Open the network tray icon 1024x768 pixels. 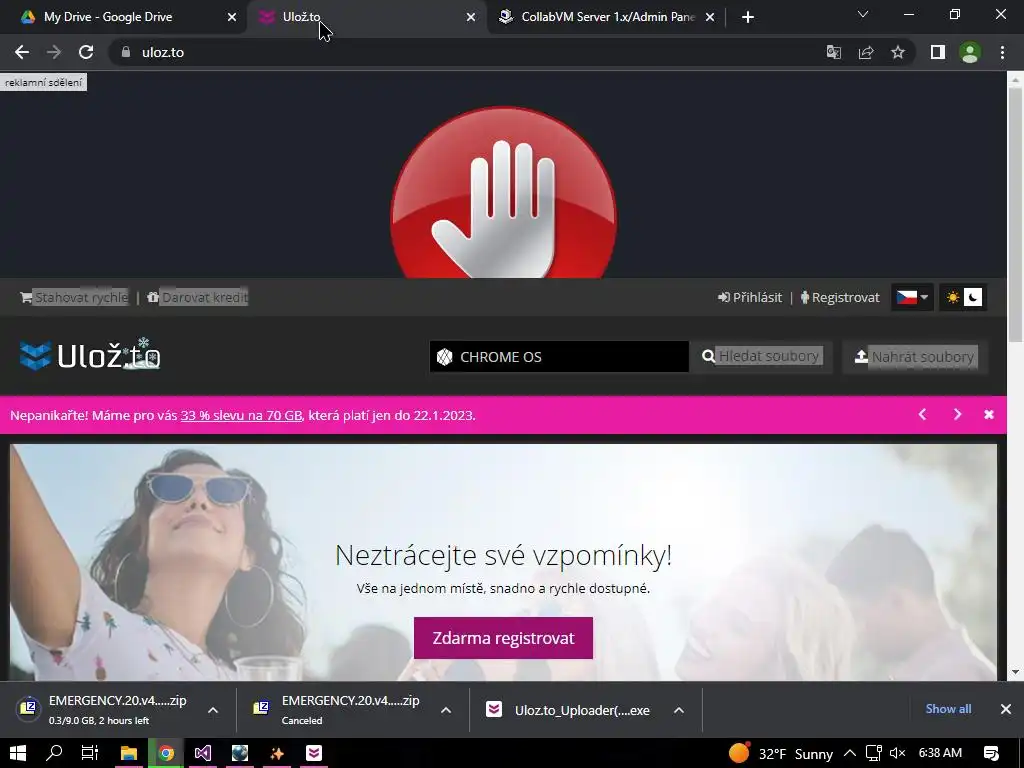click(x=873, y=753)
